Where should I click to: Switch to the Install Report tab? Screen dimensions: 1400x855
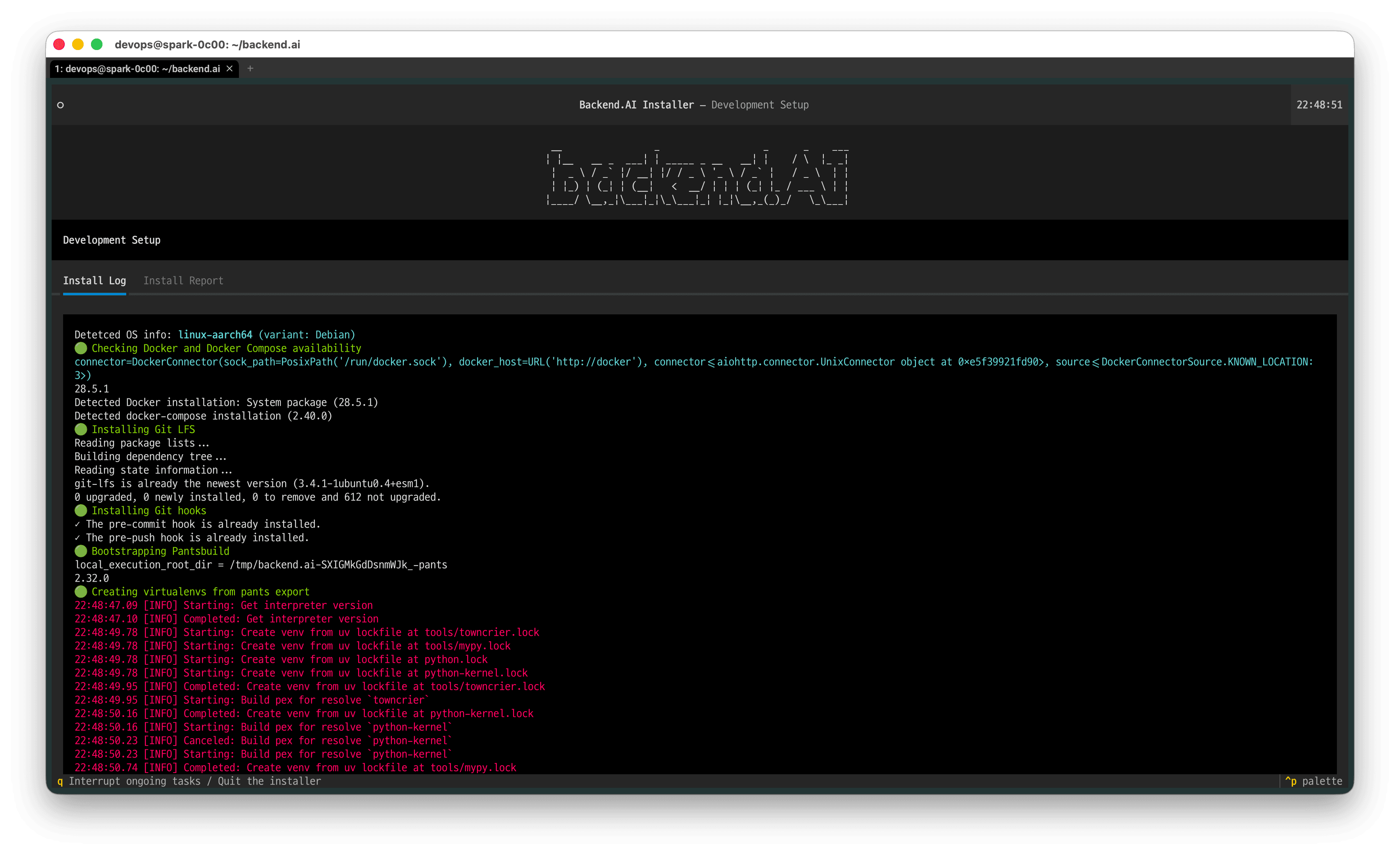[183, 281]
